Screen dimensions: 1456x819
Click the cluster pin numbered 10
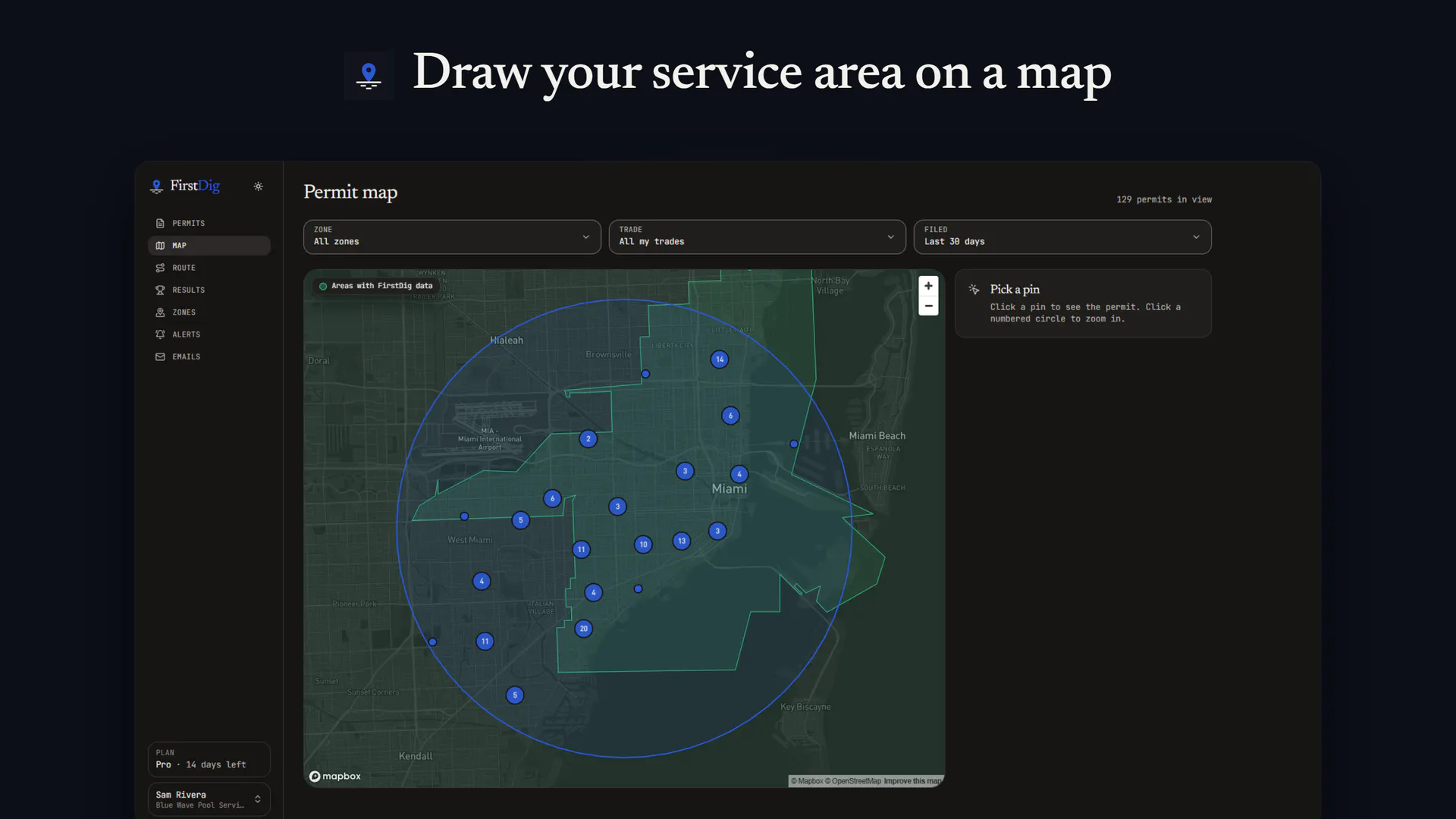(x=643, y=544)
